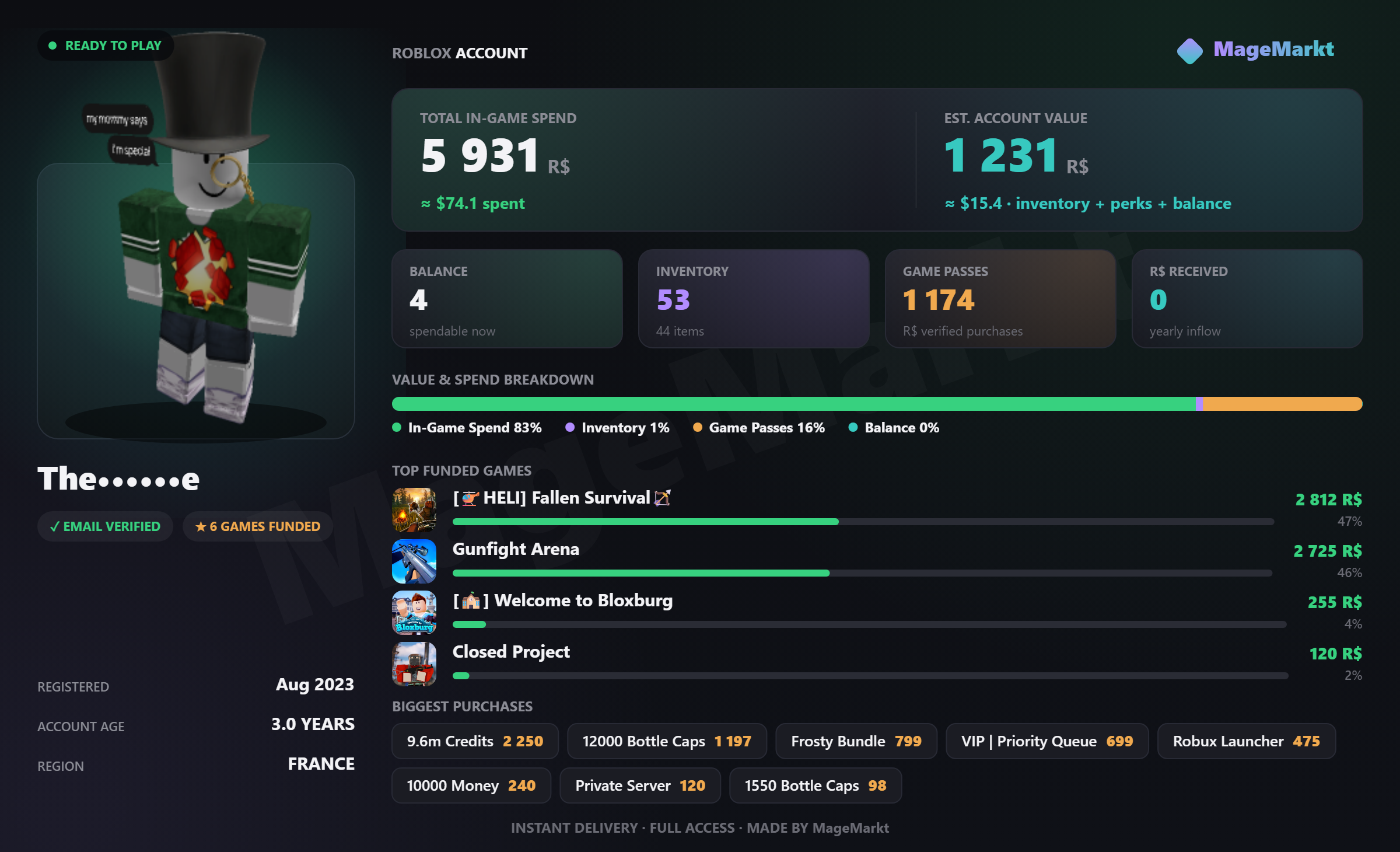Select the Robux Launcher purchase chip
This screenshot has width=1400, height=852.
tap(1247, 741)
